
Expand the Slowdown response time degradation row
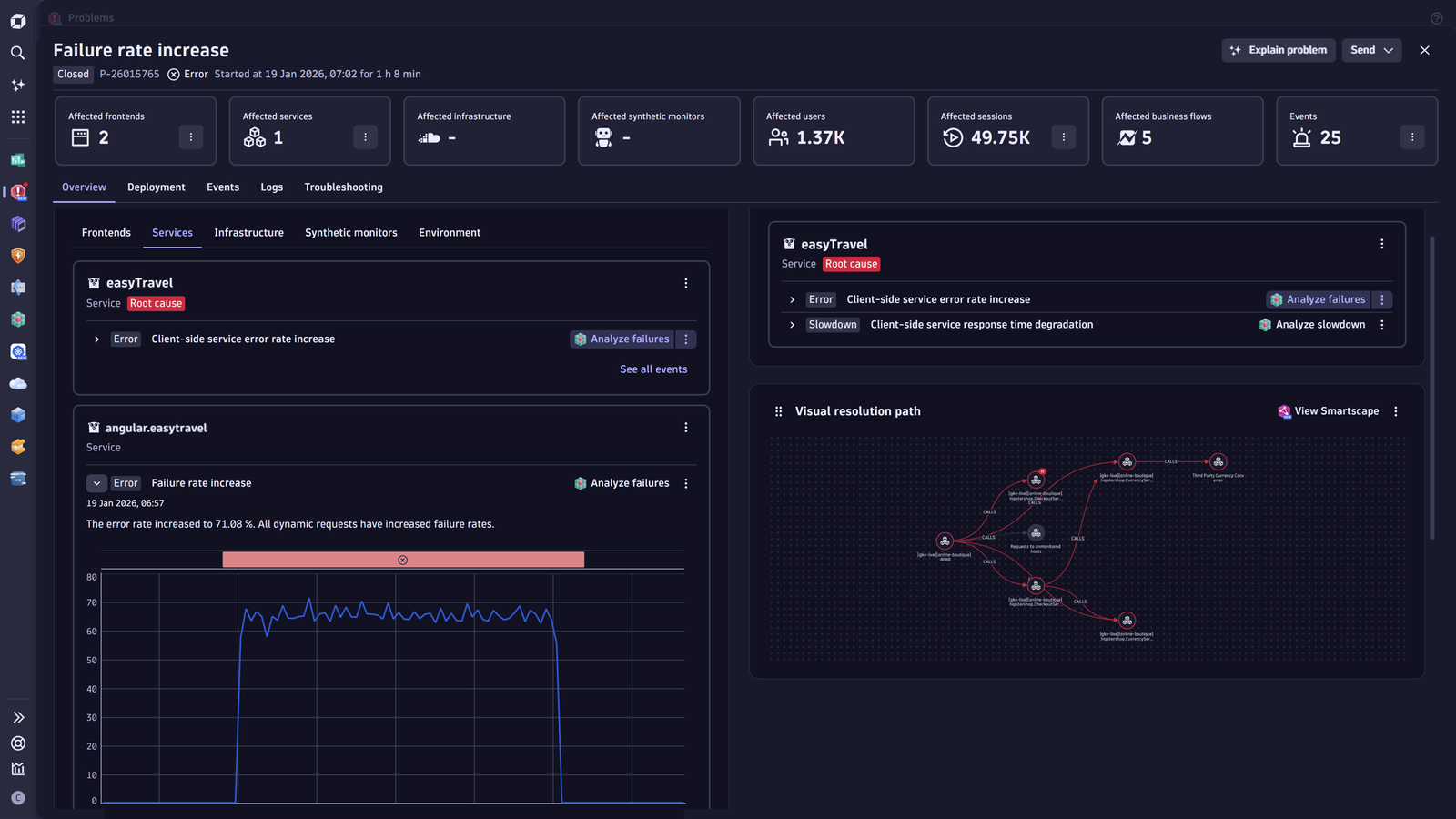pos(792,325)
